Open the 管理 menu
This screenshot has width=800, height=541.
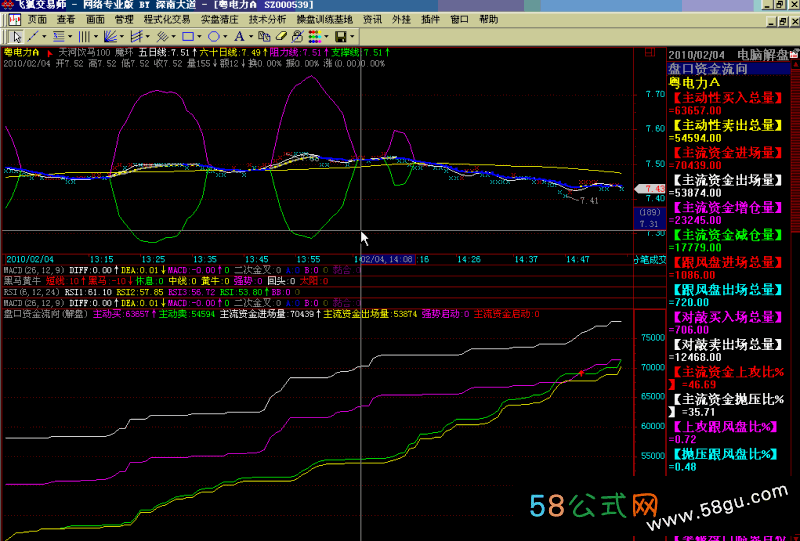[124, 20]
